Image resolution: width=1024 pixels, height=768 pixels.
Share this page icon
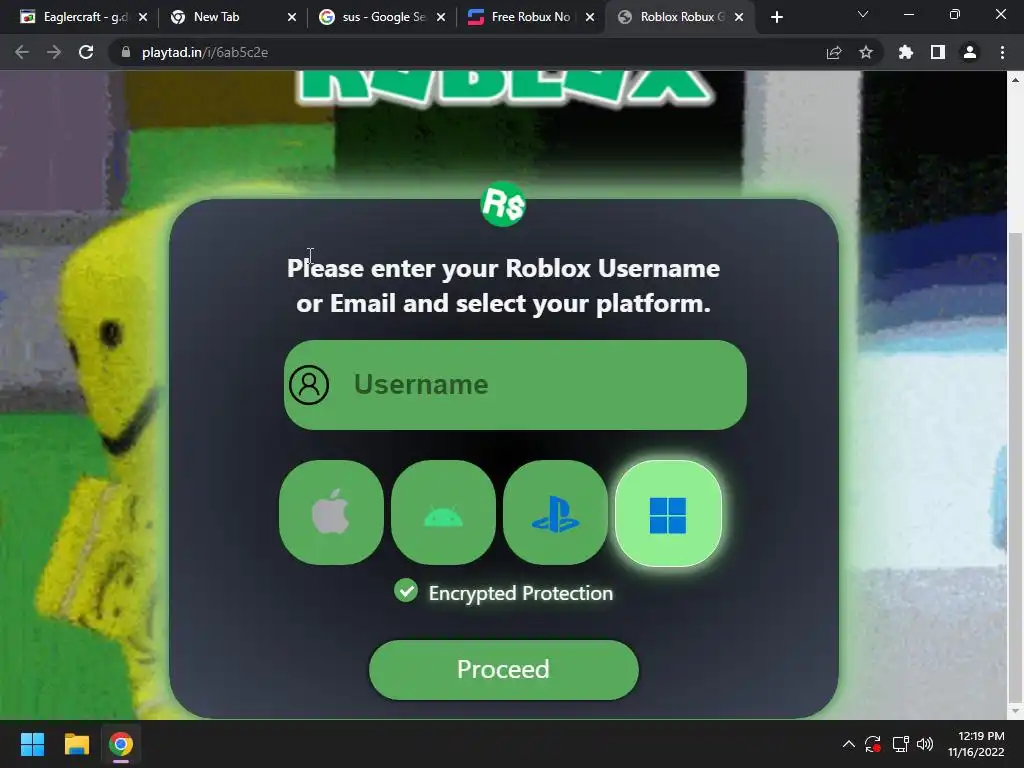coord(834,52)
